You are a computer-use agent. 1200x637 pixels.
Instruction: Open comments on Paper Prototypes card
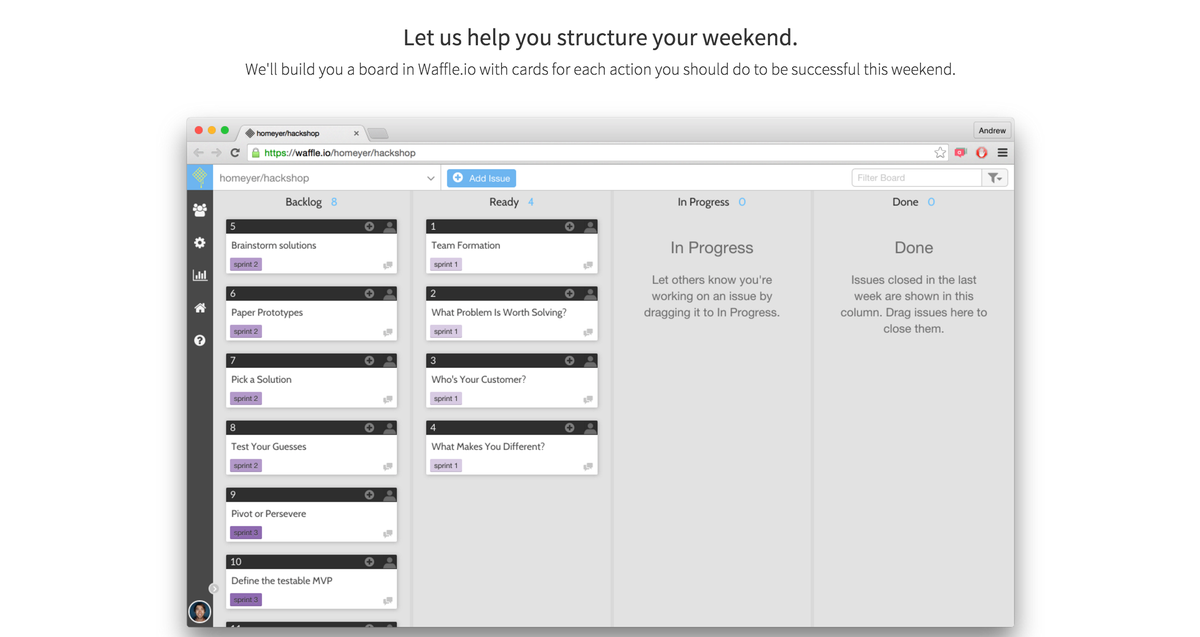[x=388, y=332]
